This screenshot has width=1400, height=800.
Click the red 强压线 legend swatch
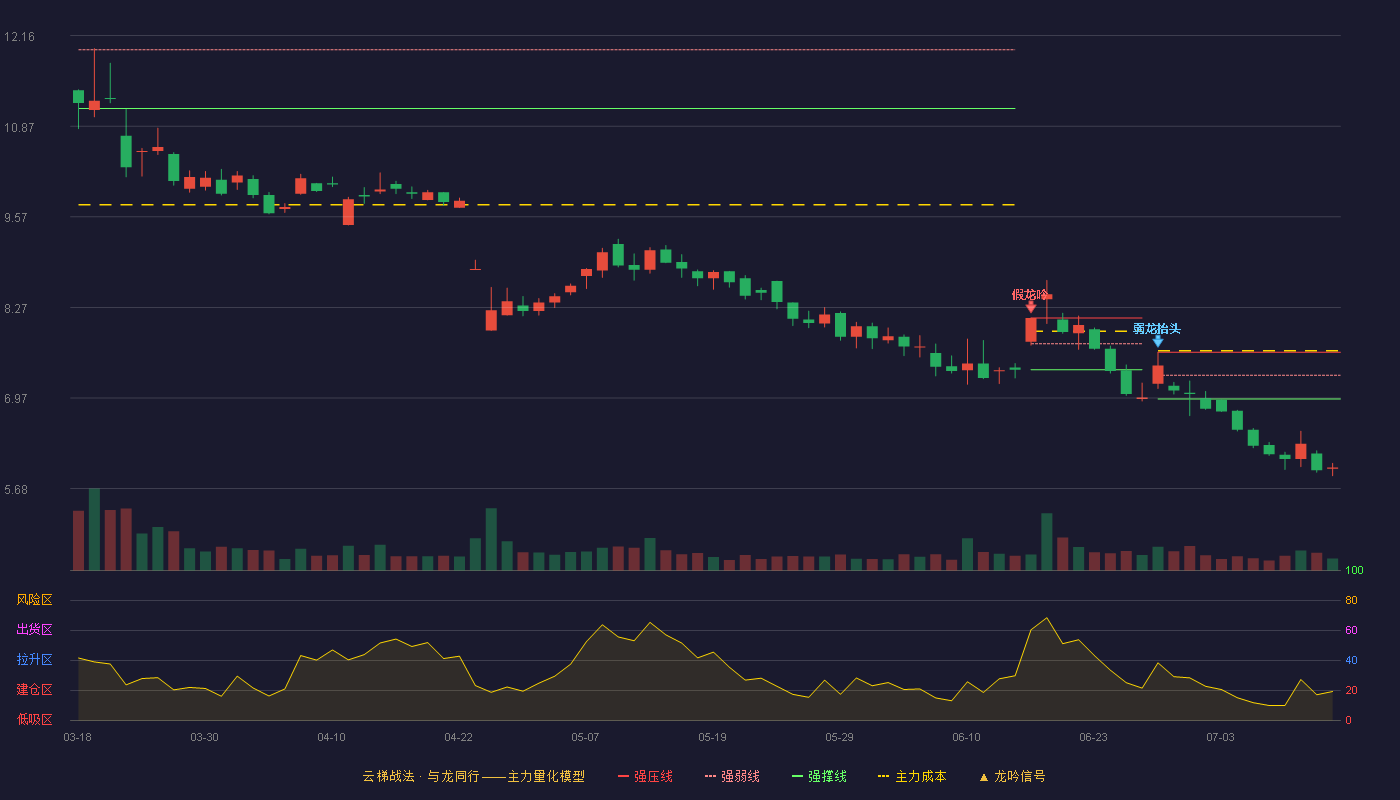(x=623, y=776)
